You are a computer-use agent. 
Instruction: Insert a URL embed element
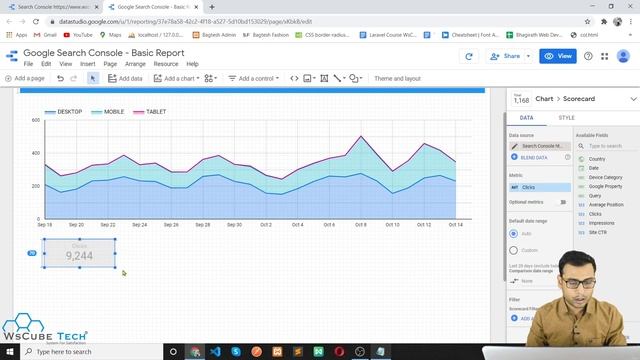click(x=294, y=78)
